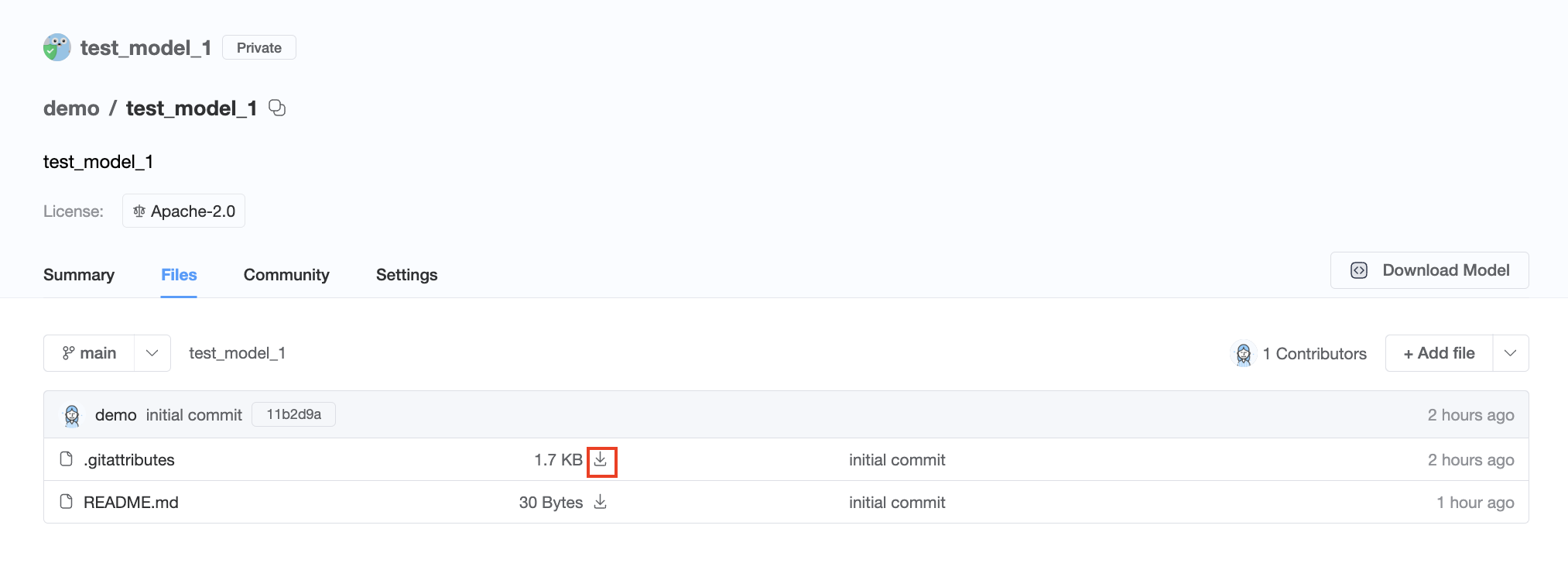Screen dimensions: 1568x570
Task: Copy the demo/test_model_1 repository path
Action: [x=277, y=108]
